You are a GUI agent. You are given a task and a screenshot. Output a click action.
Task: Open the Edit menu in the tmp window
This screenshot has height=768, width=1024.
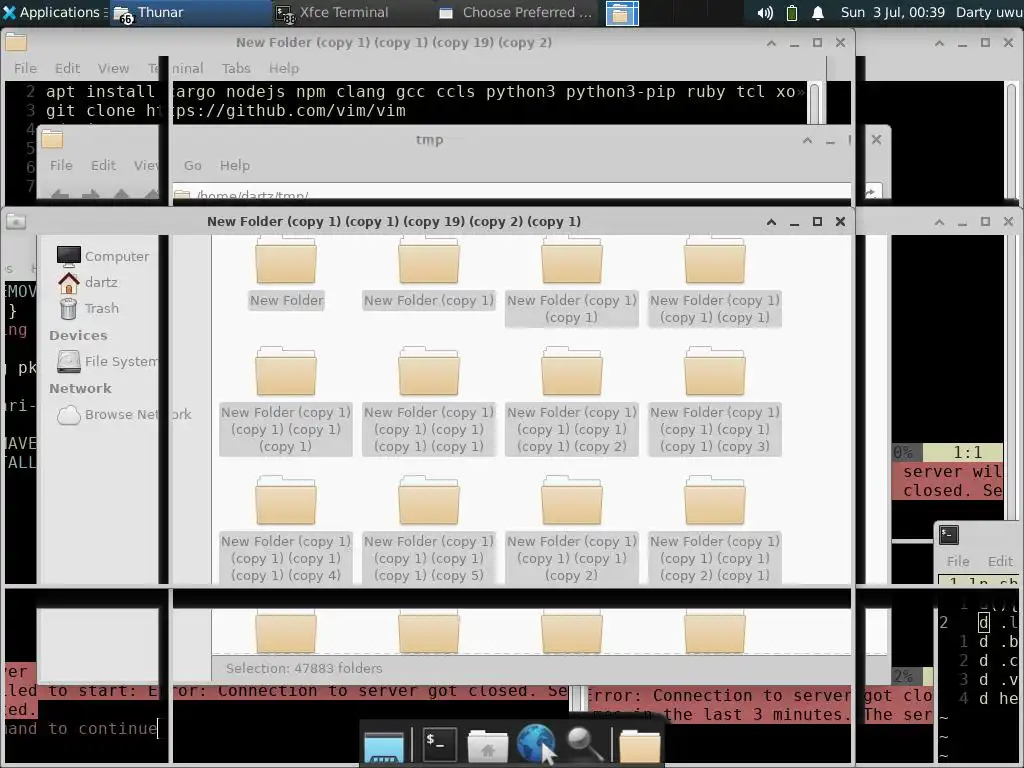[103, 165]
